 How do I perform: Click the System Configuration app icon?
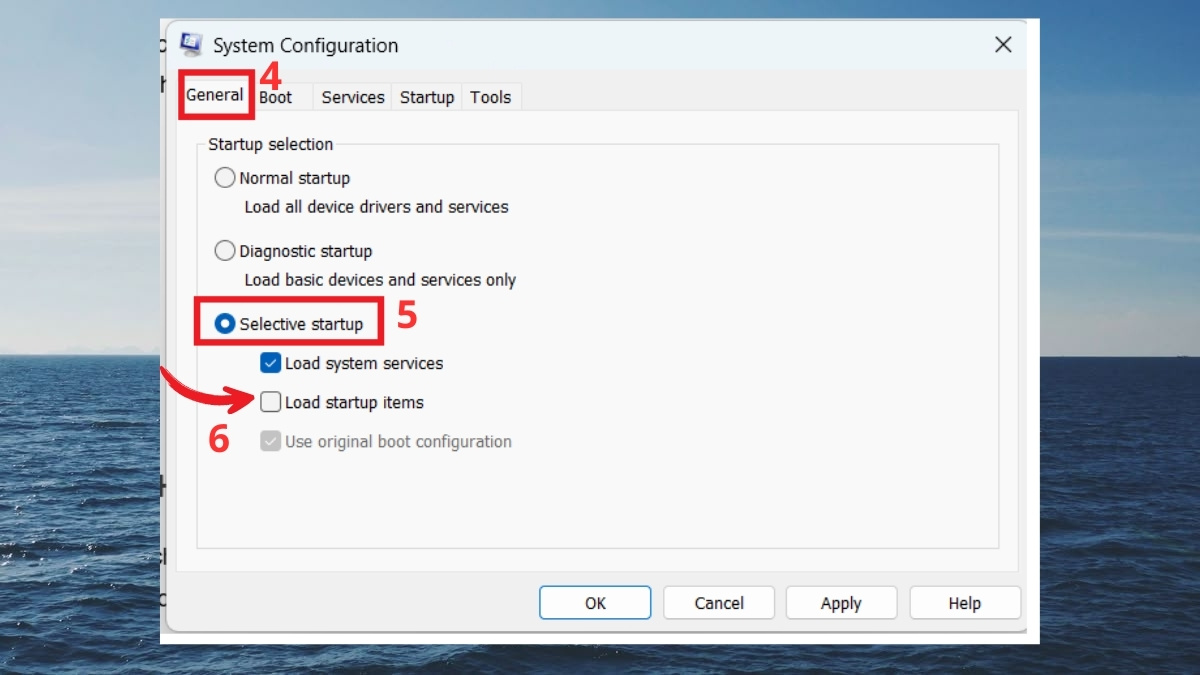pos(191,45)
